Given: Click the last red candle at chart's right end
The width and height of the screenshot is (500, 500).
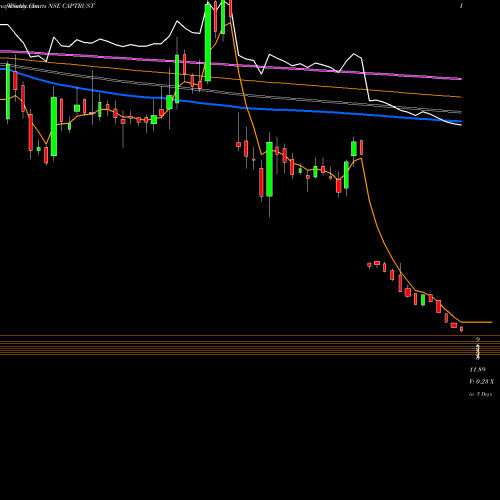Looking at the screenshot, I should (x=461, y=329).
